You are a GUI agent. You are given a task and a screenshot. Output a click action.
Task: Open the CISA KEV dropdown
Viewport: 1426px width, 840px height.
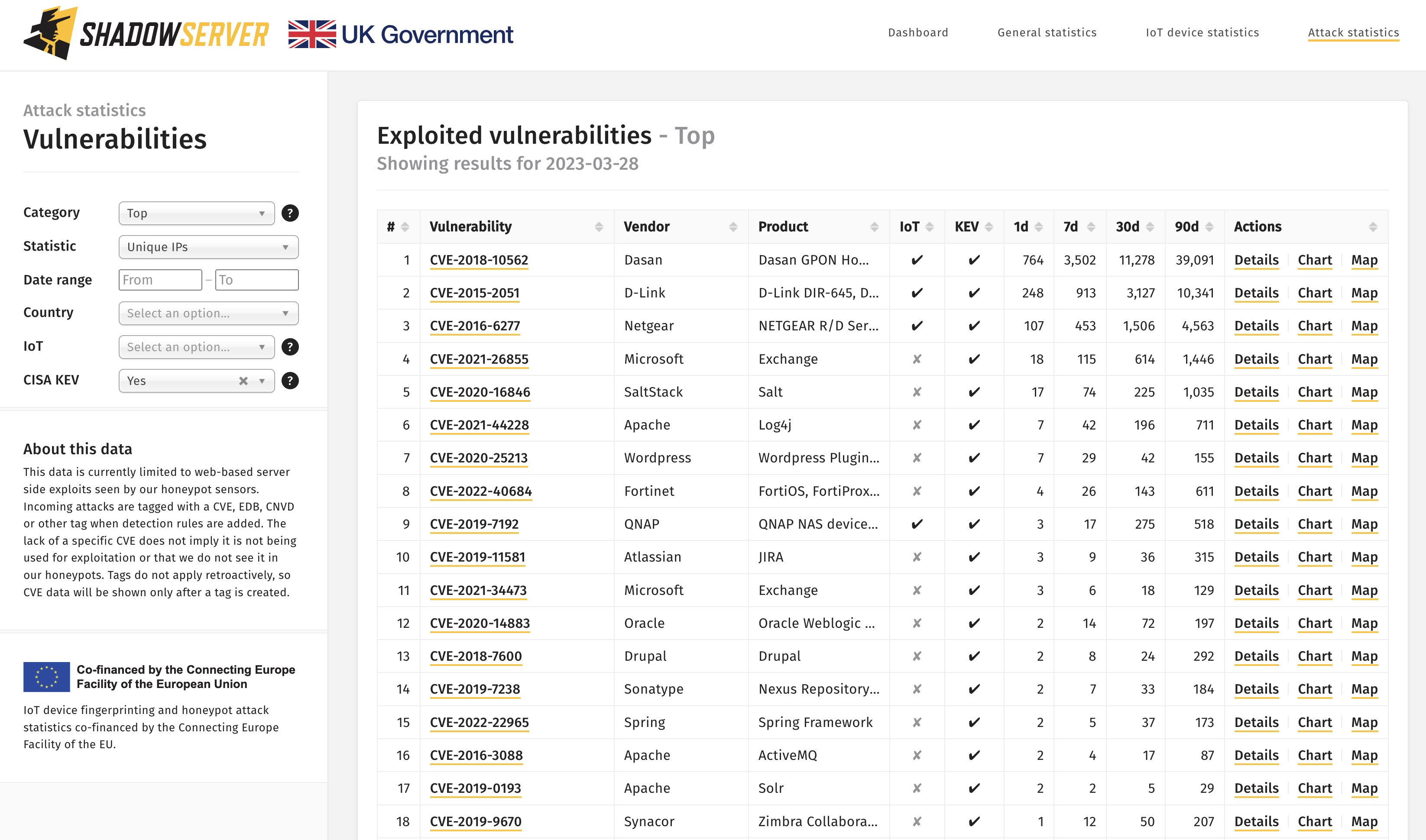pyautogui.click(x=196, y=380)
